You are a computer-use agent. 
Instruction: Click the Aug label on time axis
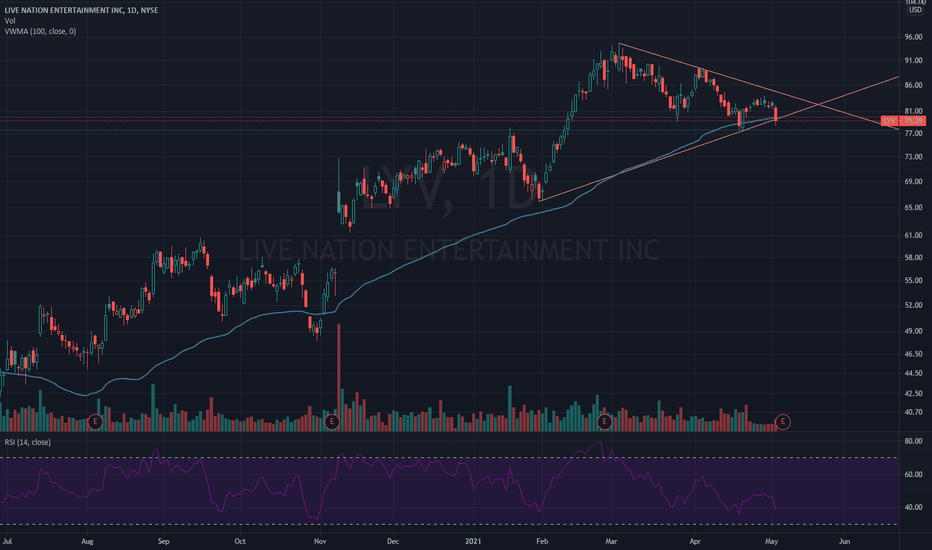click(x=87, y=541)
